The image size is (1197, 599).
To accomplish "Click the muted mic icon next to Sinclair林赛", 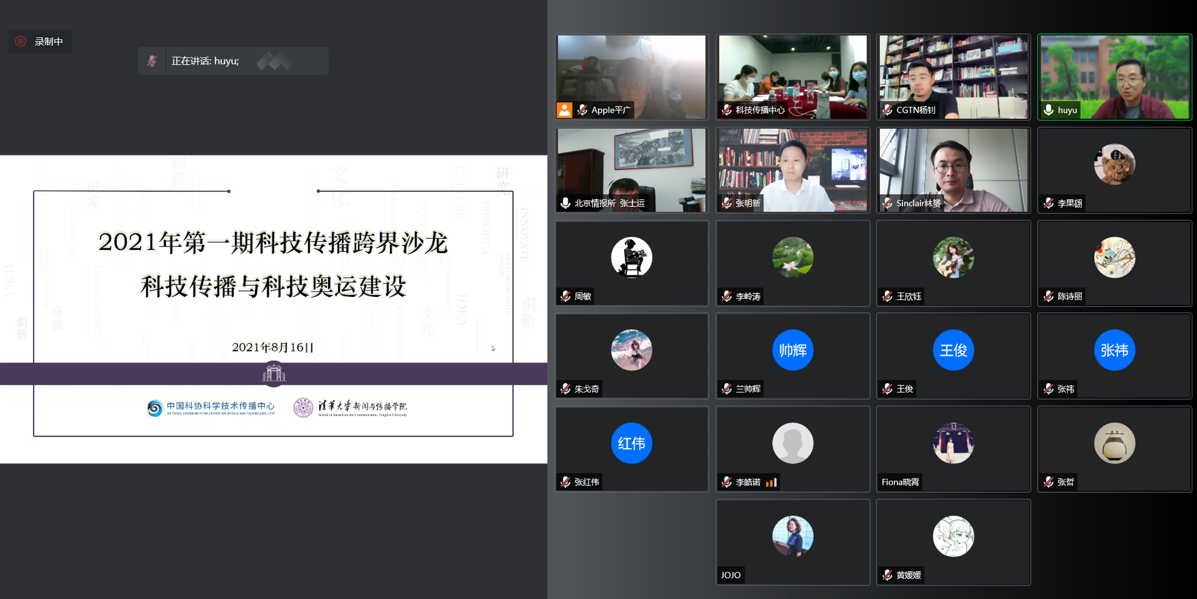I will click(x=887, y=203).
